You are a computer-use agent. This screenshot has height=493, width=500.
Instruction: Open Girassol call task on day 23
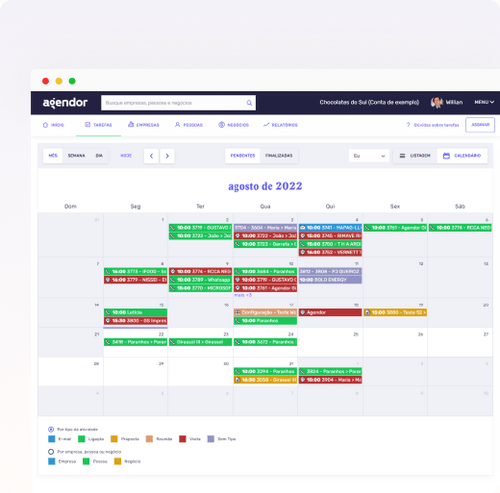200,342
